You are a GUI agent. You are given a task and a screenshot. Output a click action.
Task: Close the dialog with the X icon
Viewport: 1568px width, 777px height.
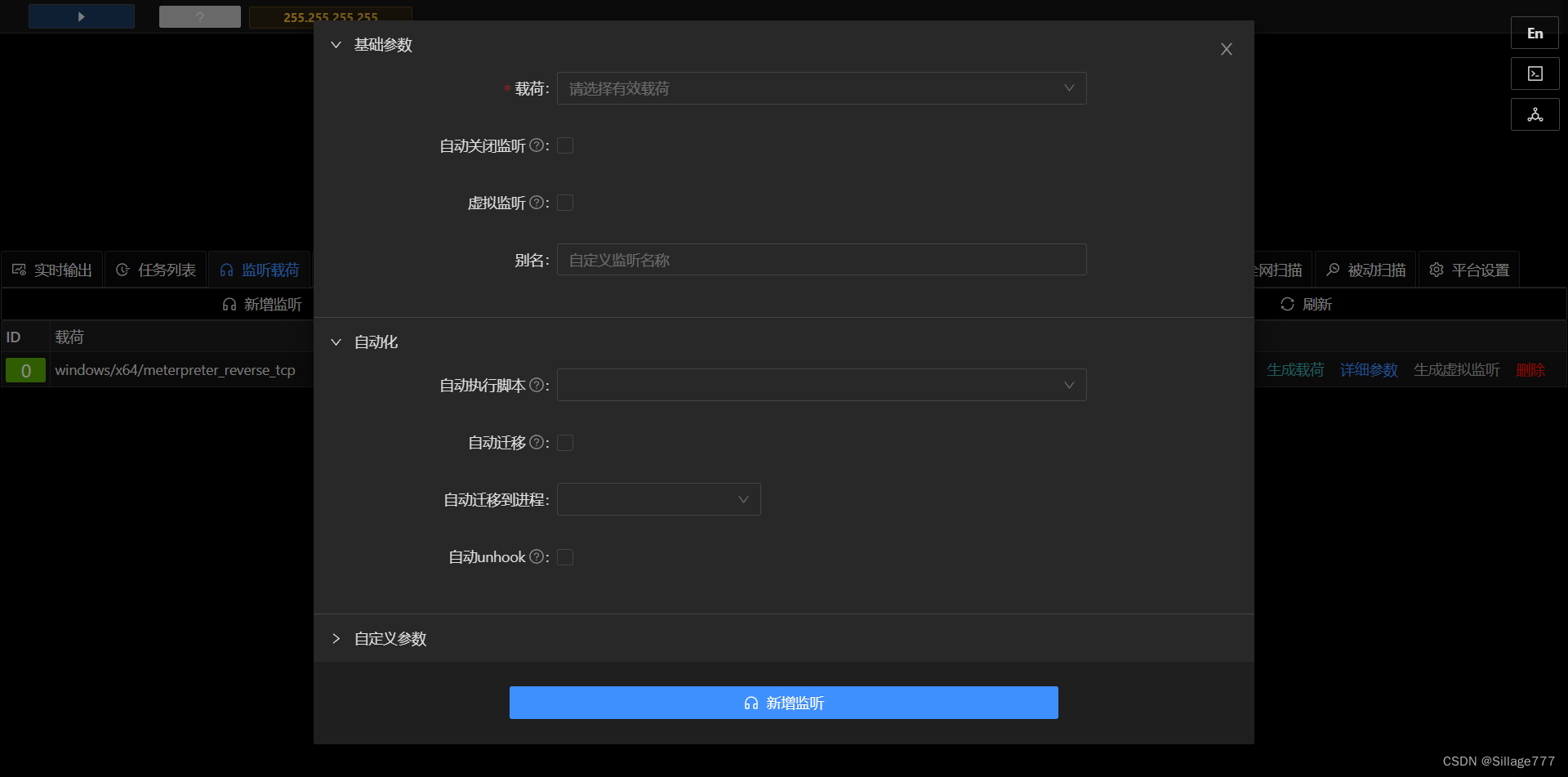tap(1227, 49)
